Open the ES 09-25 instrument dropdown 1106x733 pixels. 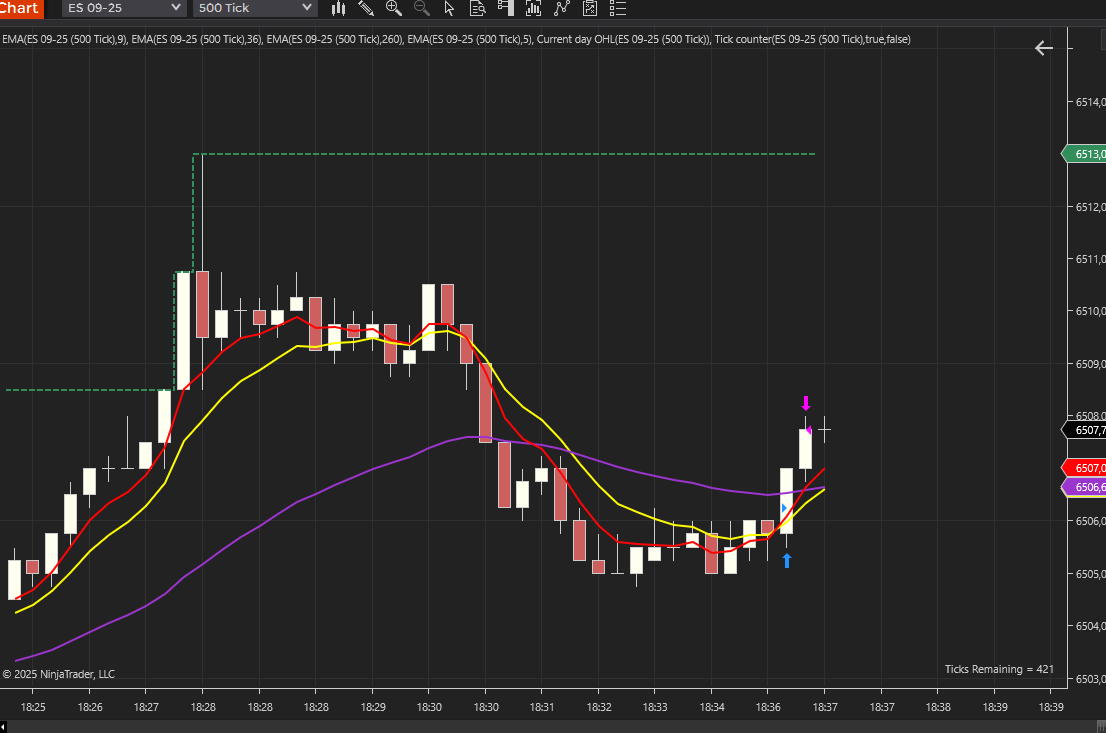point(123,8)
